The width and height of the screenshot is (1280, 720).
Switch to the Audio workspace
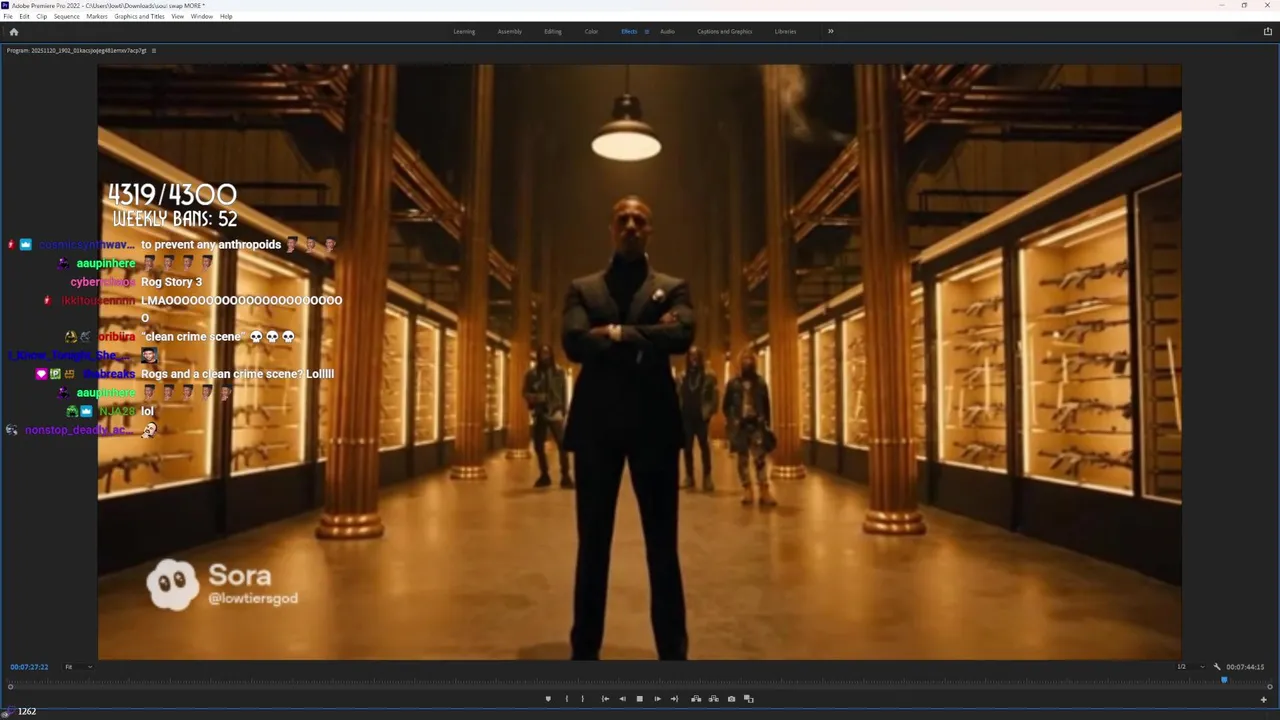click(x=667, y=32)
